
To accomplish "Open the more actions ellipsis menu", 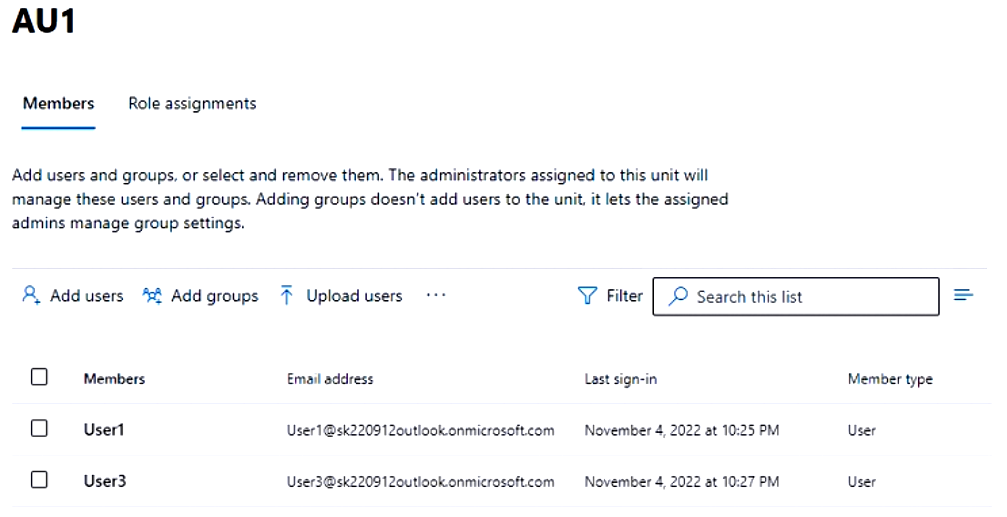I will click(x=436, y=296).
